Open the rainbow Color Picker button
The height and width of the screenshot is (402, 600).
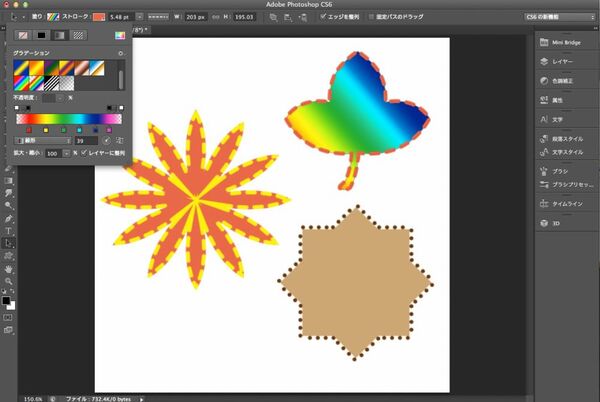point(120,36)
